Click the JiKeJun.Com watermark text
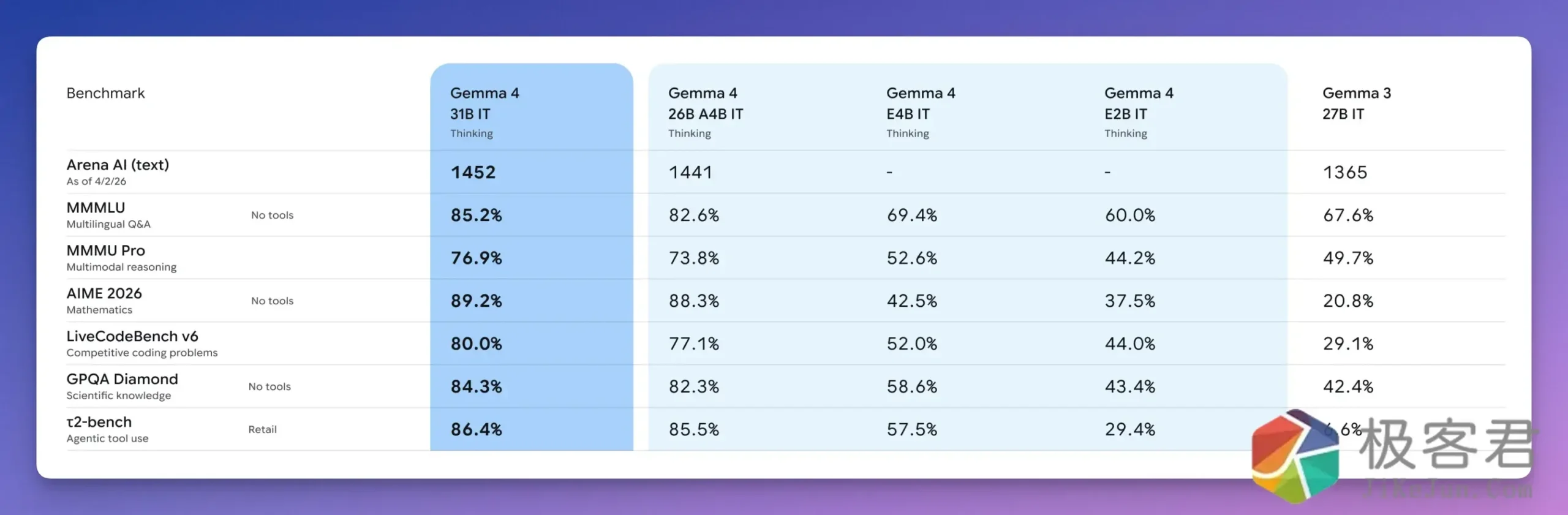This screenshot has width=1568, height=515. click(1448, 487)
